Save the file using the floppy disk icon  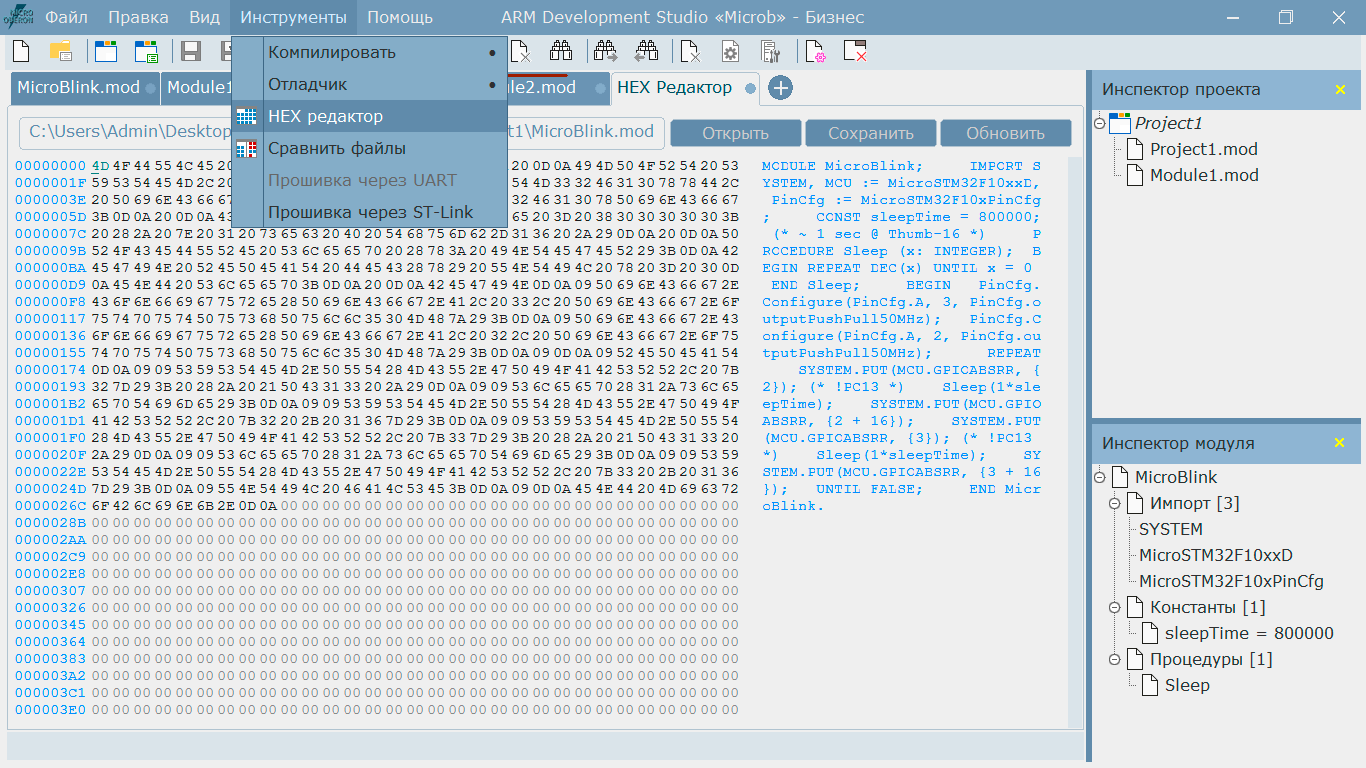[x=191, y=52]
